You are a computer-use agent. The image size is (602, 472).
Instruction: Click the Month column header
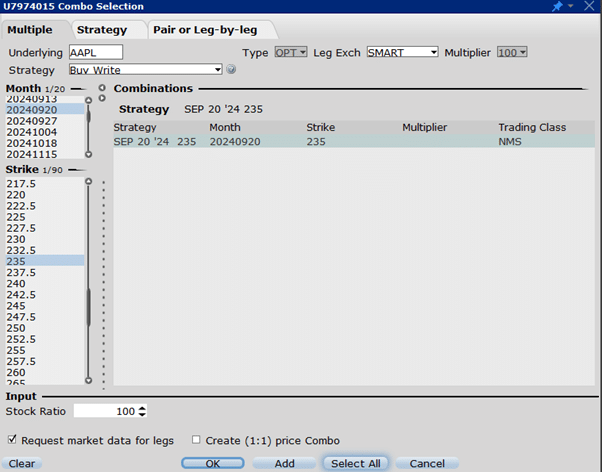225,127
